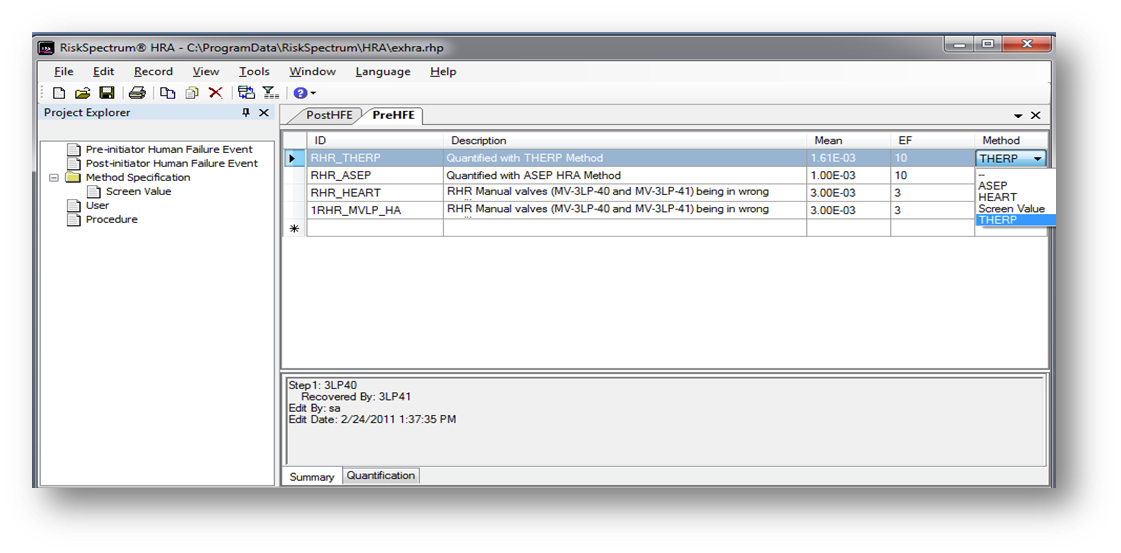Click the New file toolbar icon

click(x=59, y=93)
